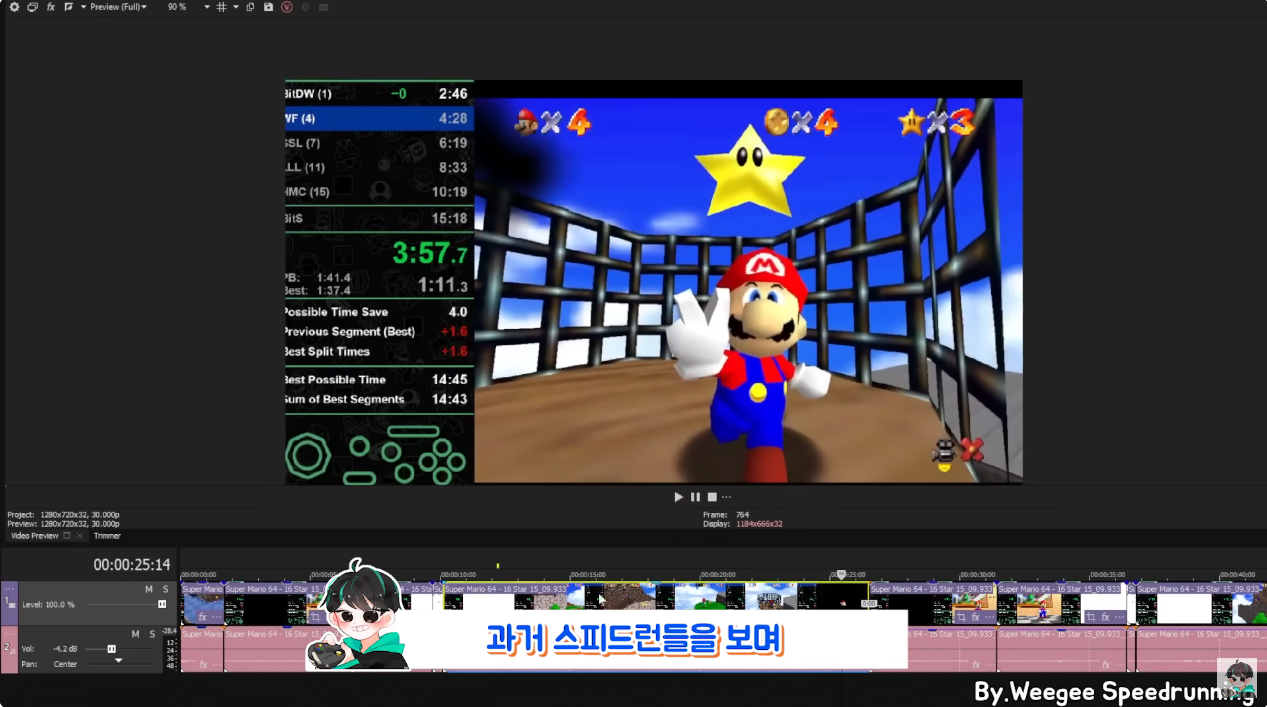This screenshot has width=1267, height=707.
Task: Select video track 1 number header
Action: click(x=9, y=602)
